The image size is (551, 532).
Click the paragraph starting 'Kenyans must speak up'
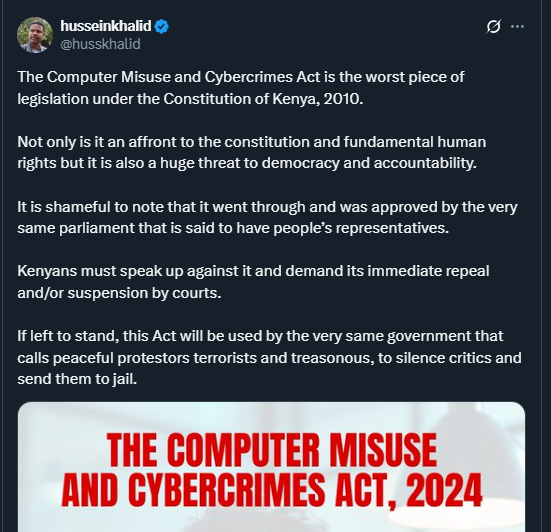253,282
